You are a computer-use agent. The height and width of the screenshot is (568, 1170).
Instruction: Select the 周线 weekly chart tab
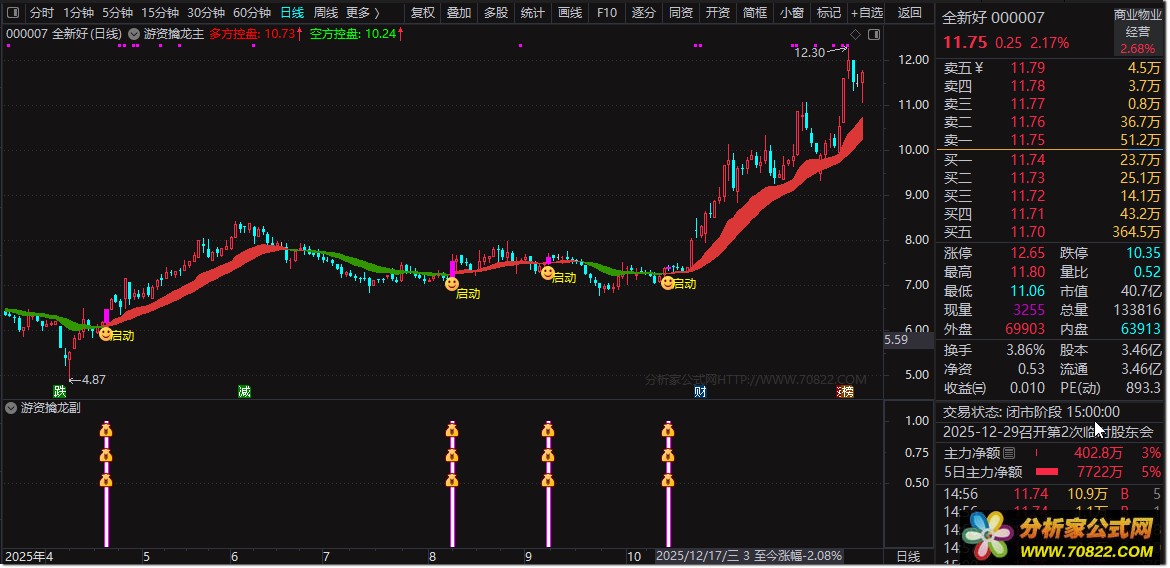click(326, 13)
